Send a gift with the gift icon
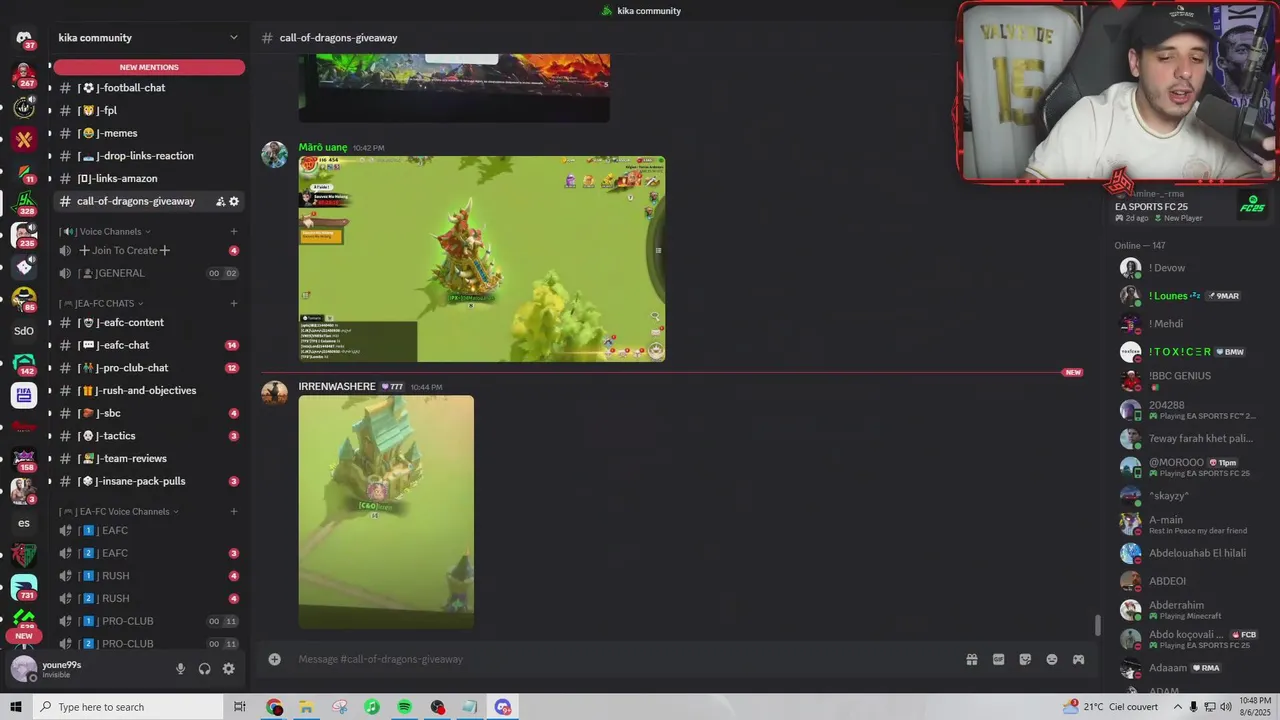Screen dimensions: 1280x720 click(x=971, y=659)
